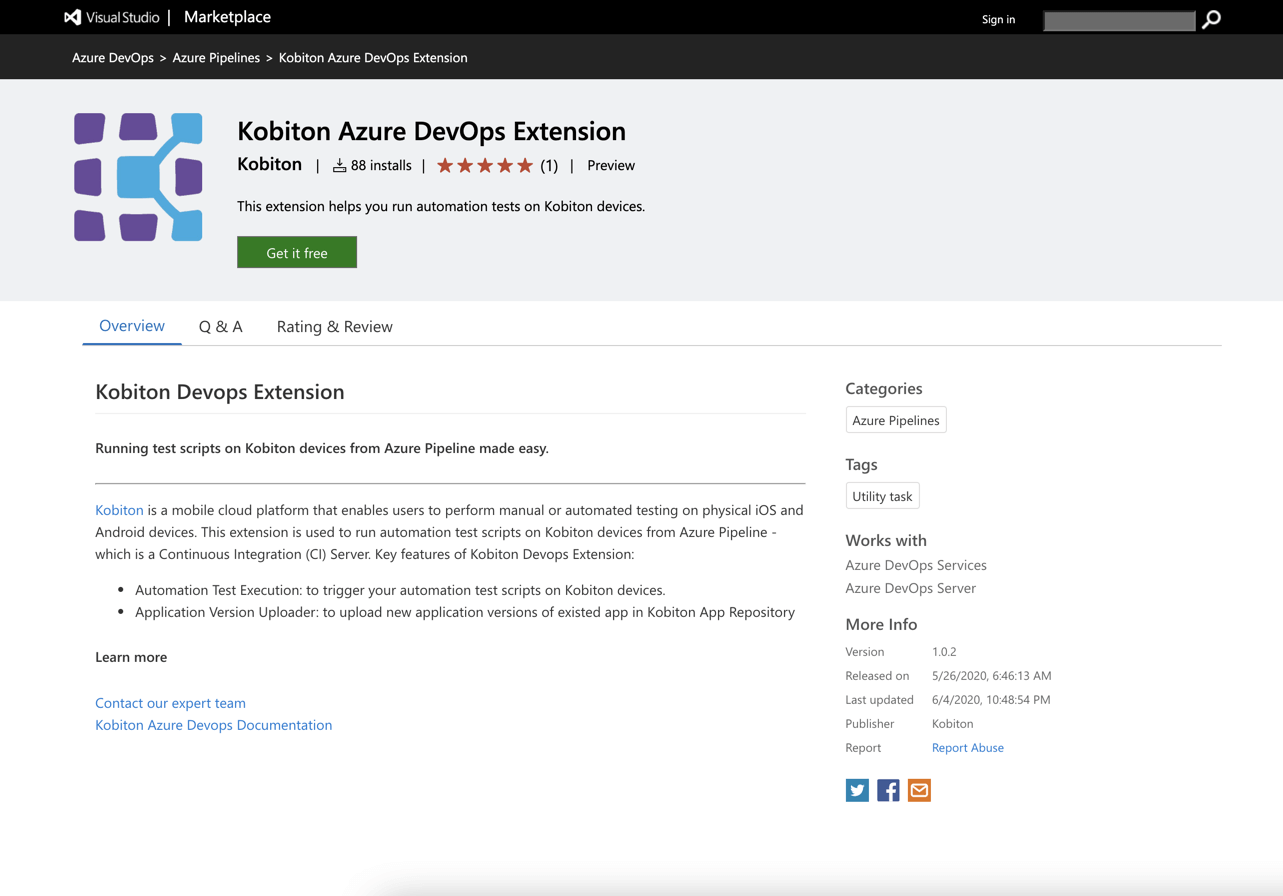Click the Utility task tag chip
This screenshot has height=896, width=1283.
pos(882,496)
